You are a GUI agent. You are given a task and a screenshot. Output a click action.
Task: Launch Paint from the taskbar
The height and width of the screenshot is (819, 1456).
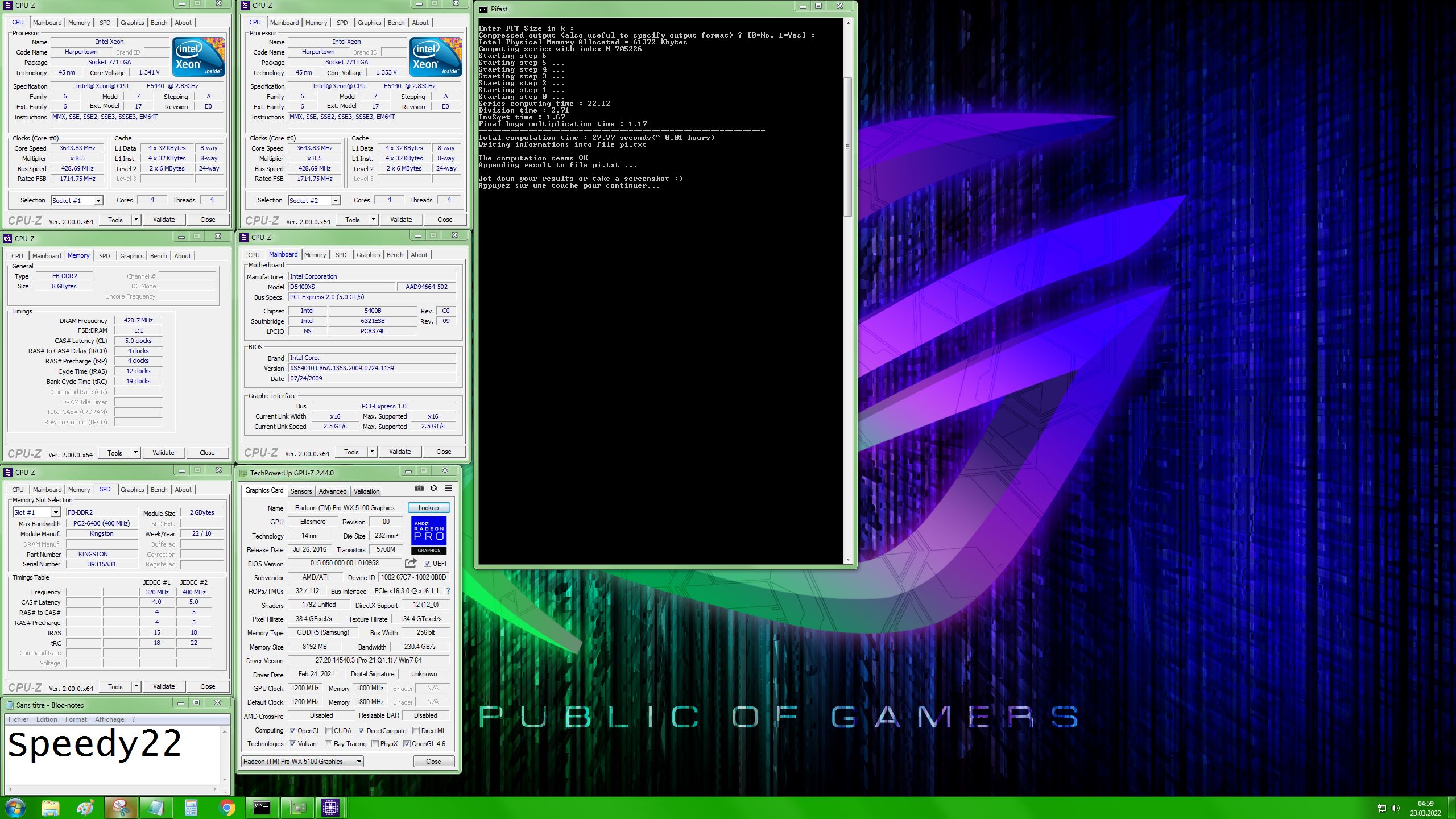(x=86, y=808)
